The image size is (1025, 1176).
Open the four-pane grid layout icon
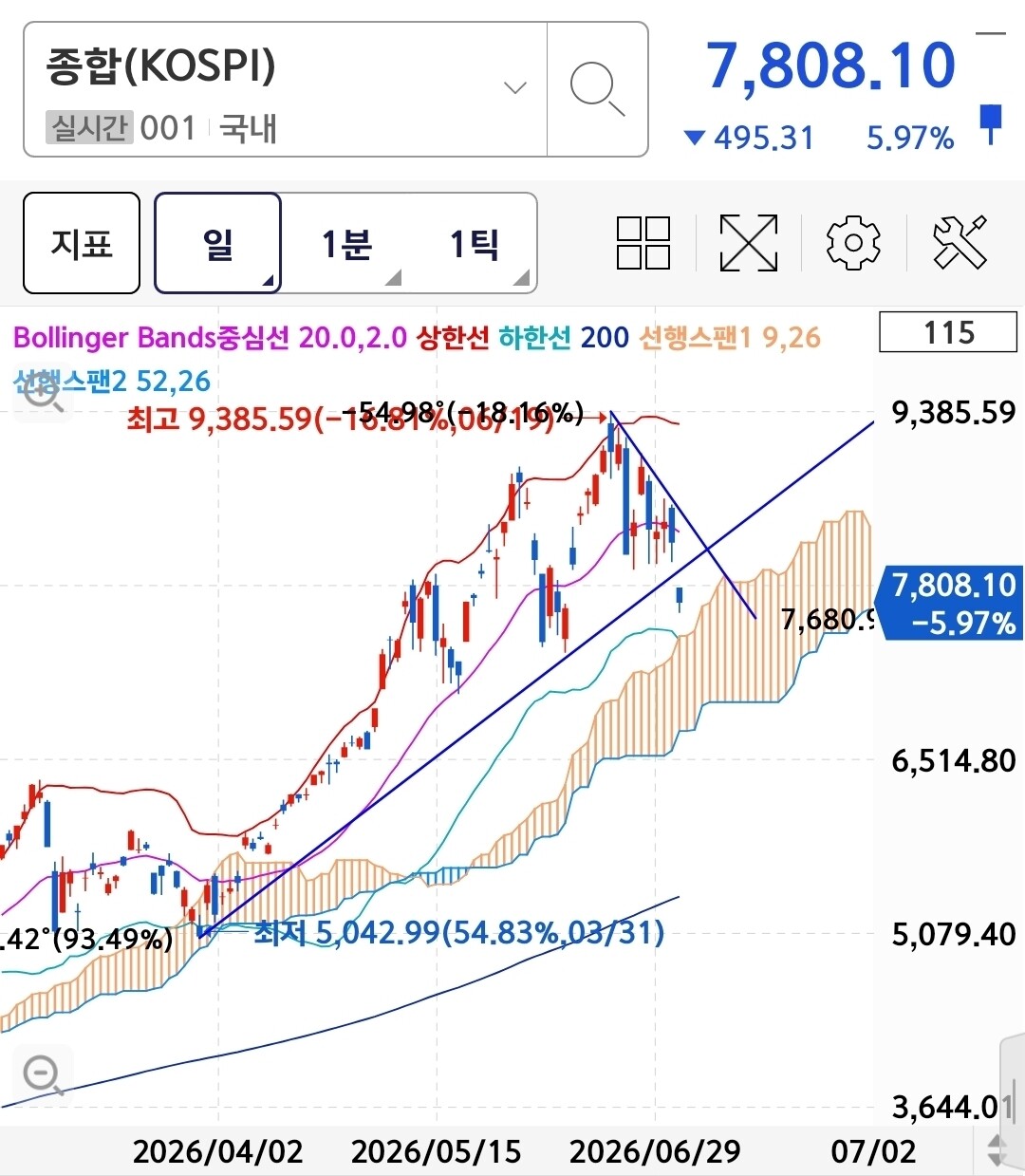click(x=643, y=243)
